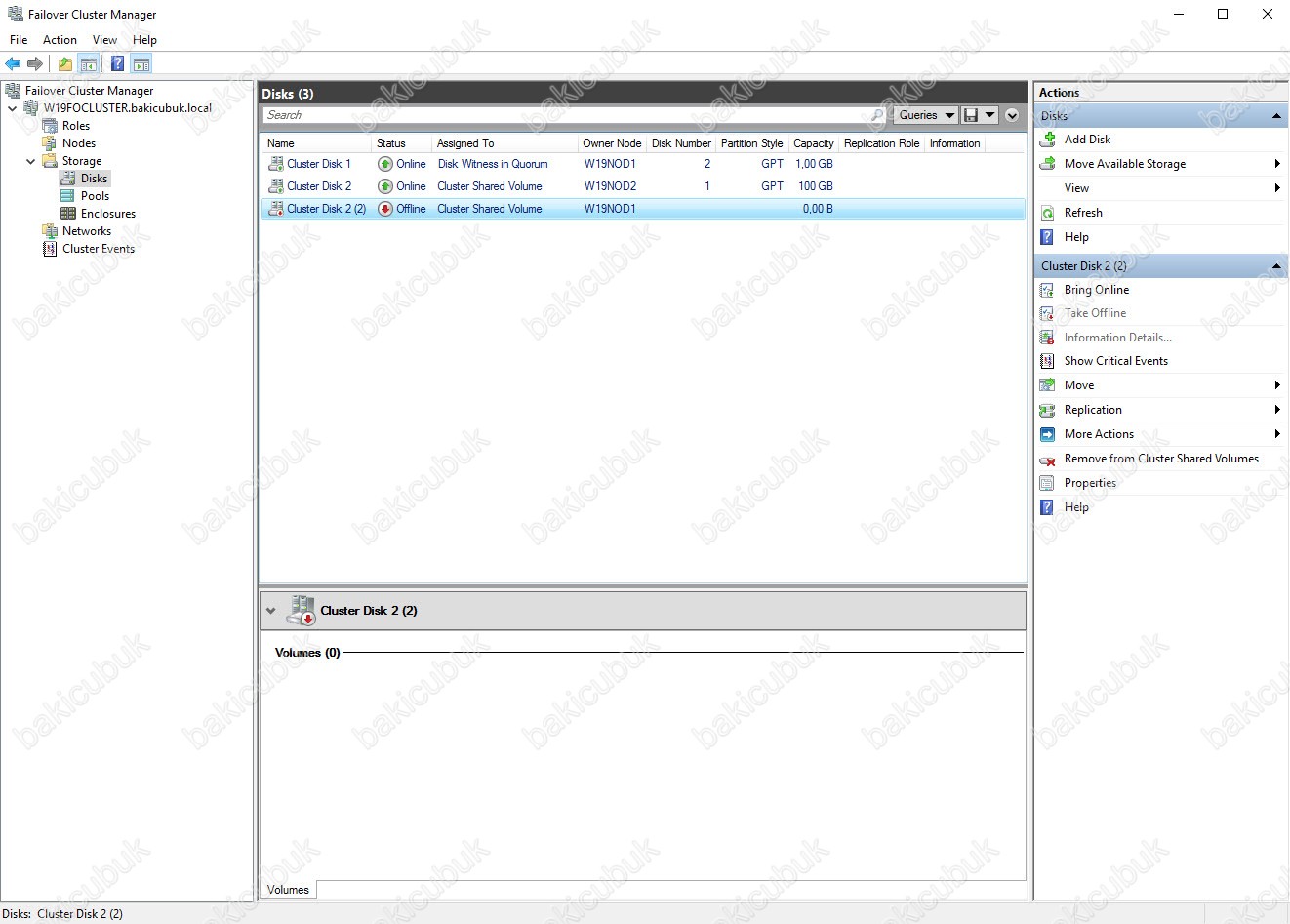Click the Assigned To column header
The width and height of the screenshot is (1290, 924).
pos(504,143)
